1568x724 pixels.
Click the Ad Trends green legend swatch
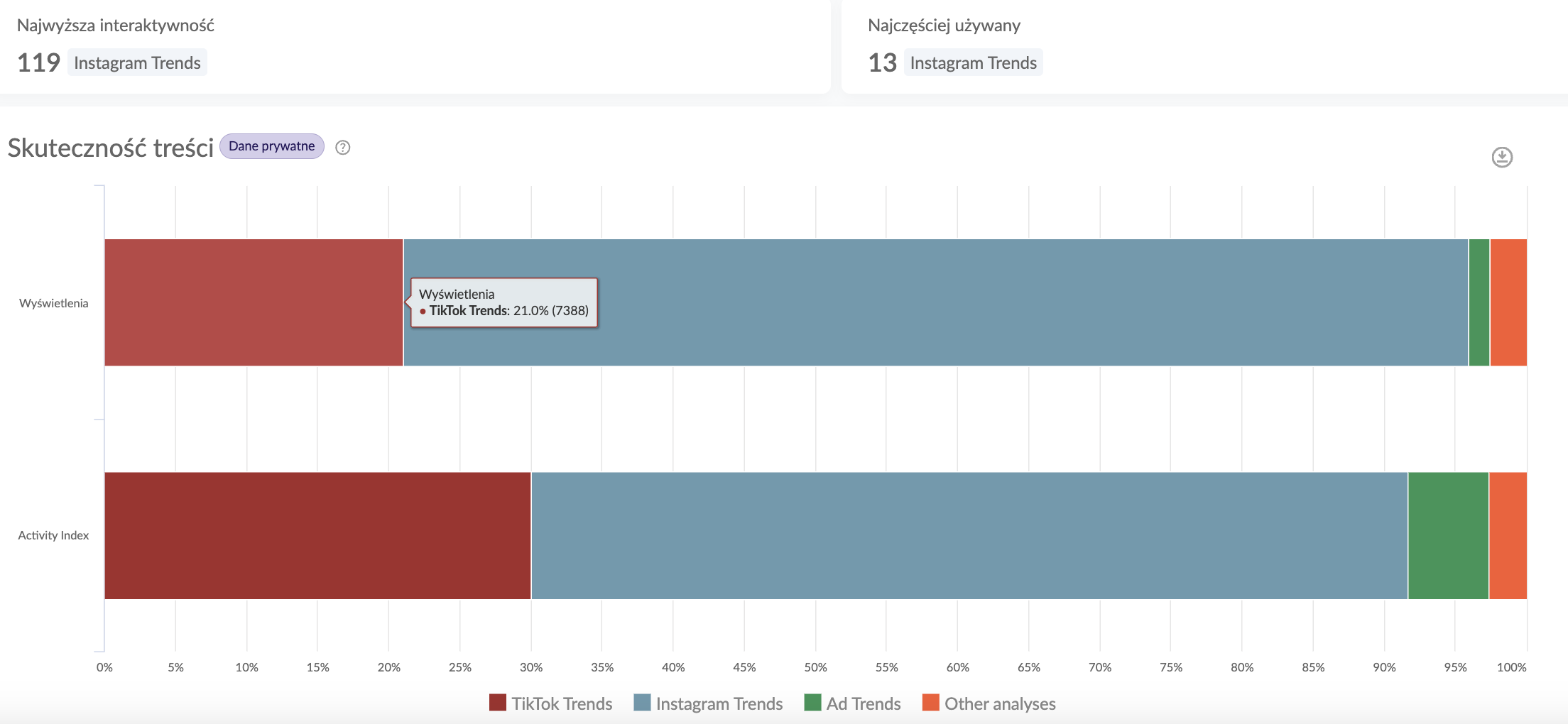pos(812,703)
